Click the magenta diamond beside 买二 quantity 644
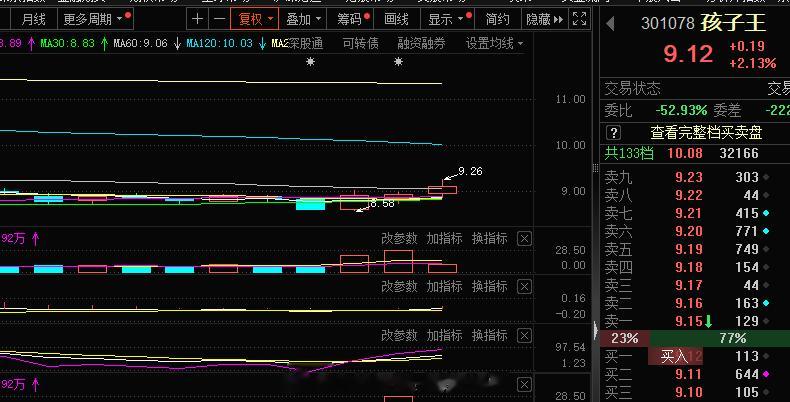 766,374
